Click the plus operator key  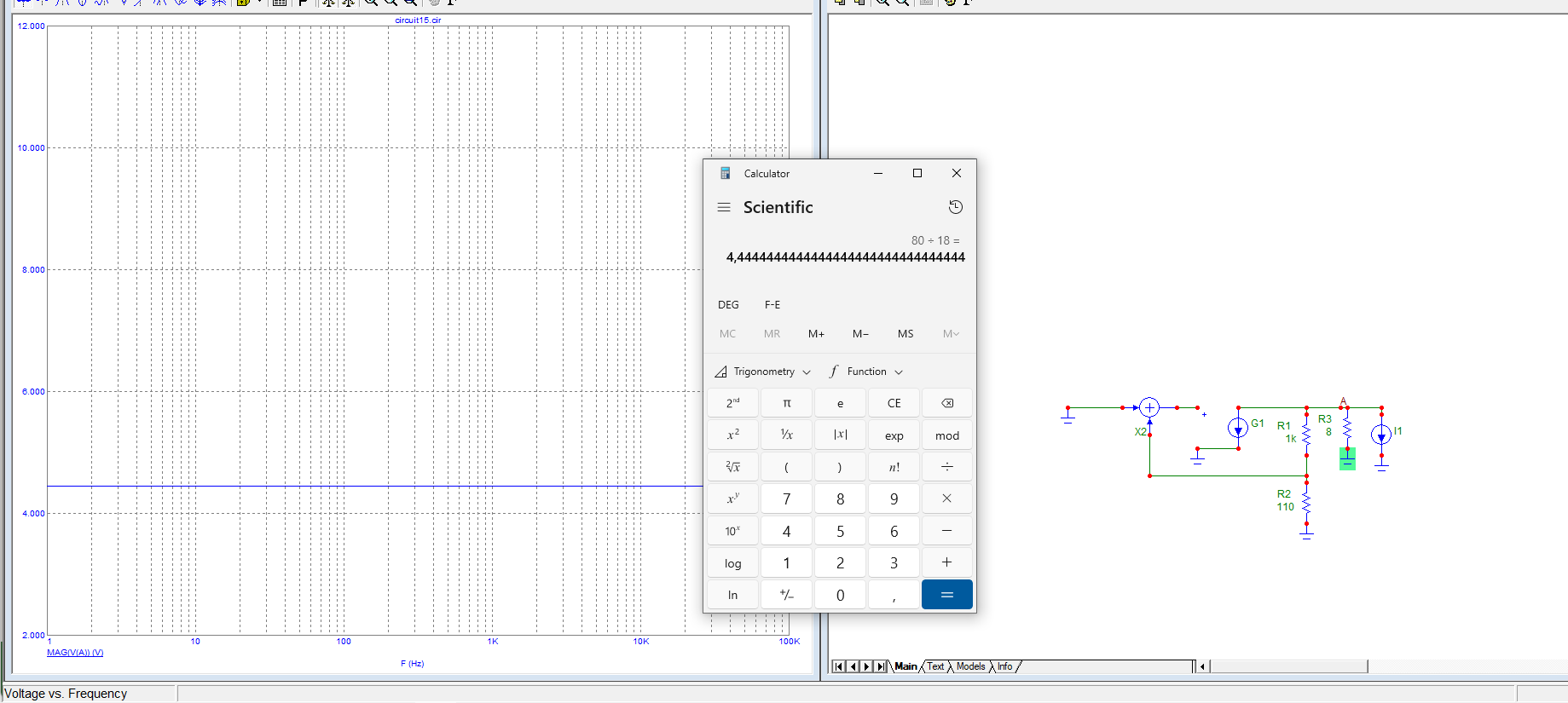coord(947,563)
